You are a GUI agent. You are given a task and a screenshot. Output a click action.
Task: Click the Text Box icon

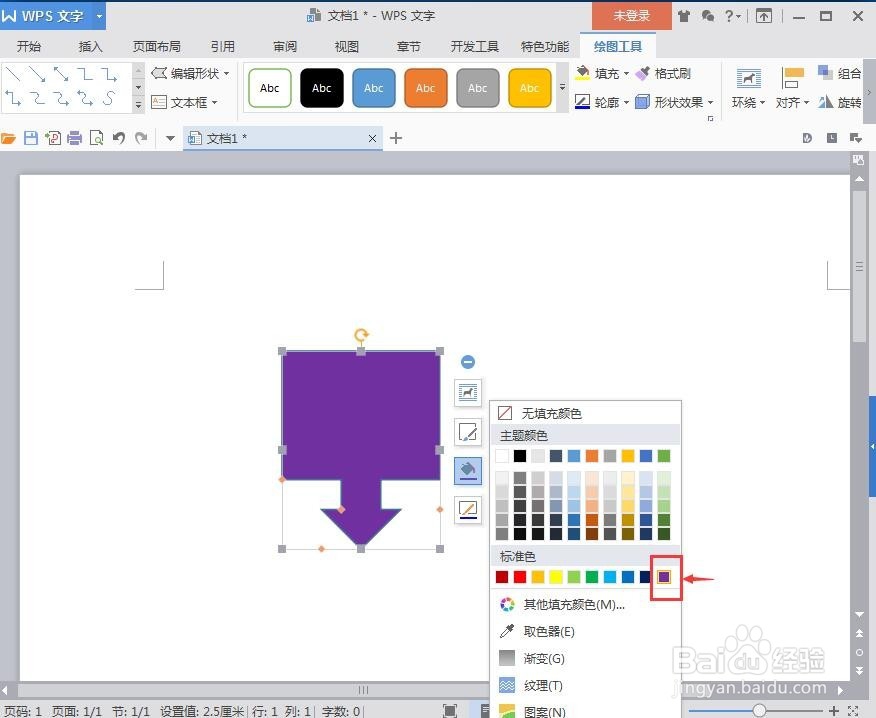click(159, 102)
